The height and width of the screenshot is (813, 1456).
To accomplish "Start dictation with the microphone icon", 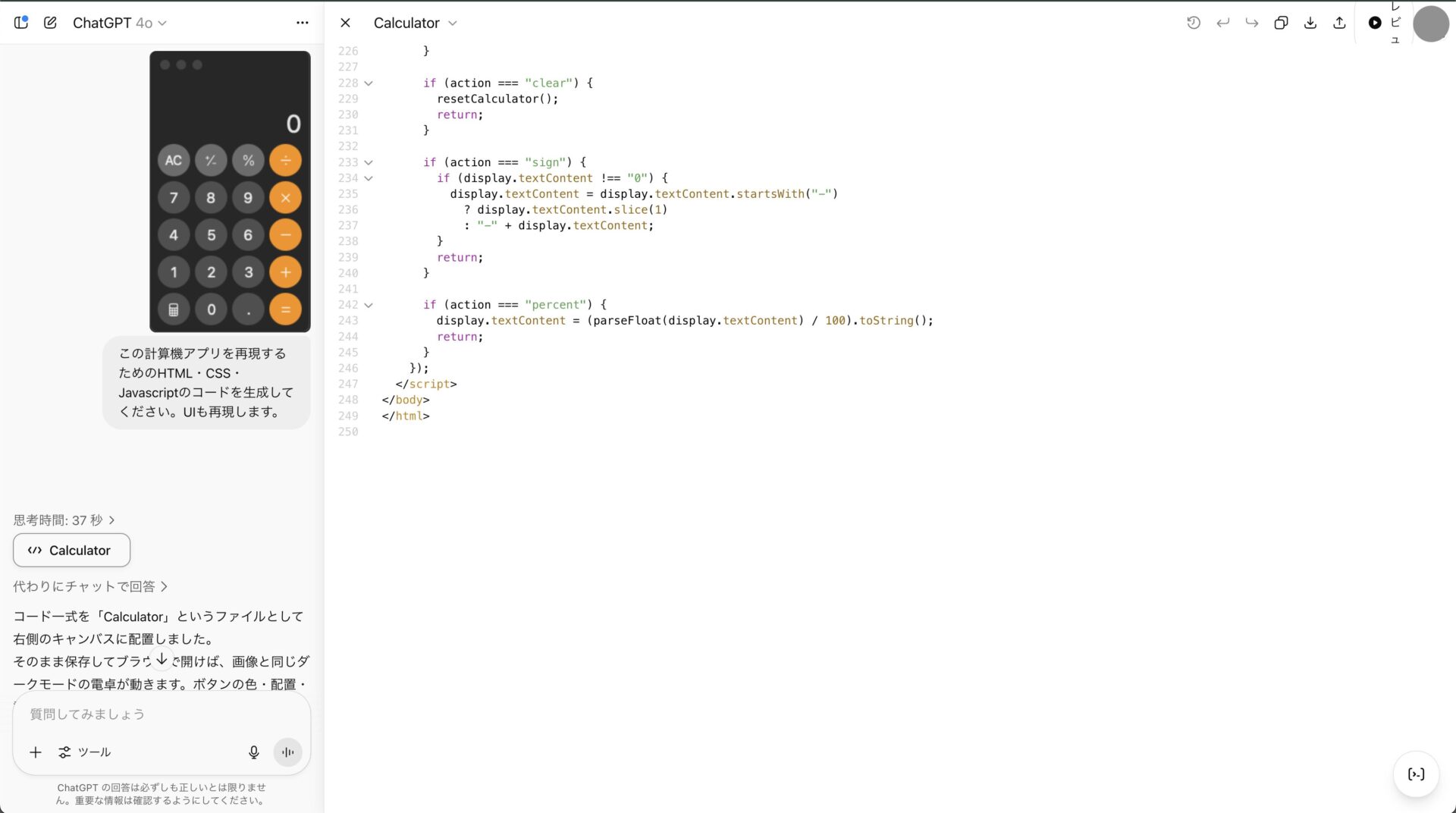I will [x=254, y=752].
